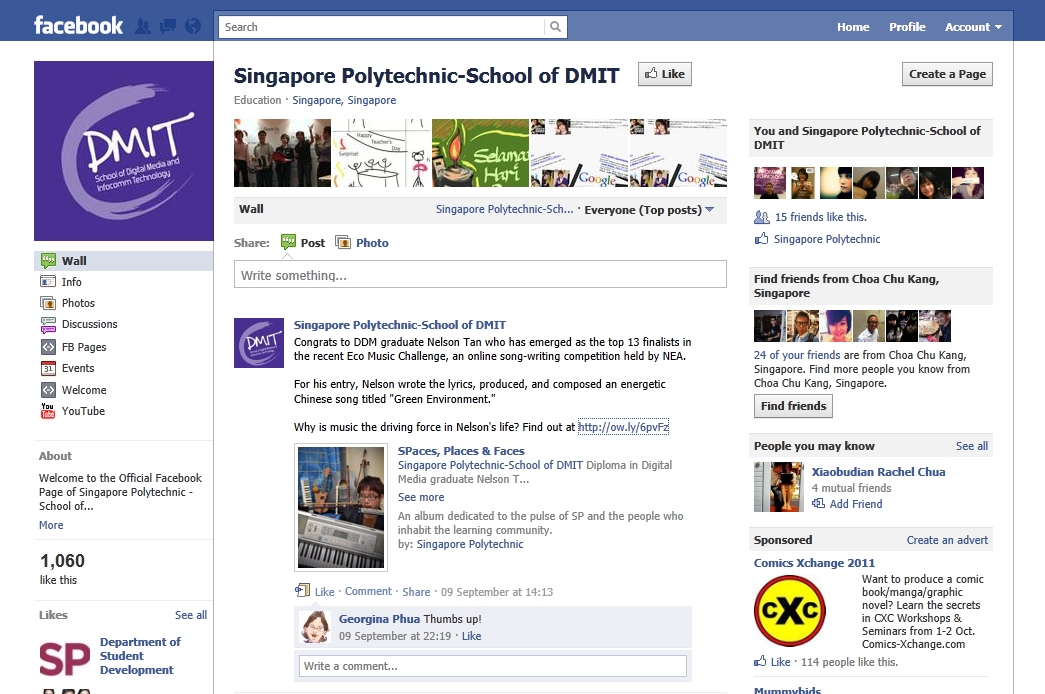The image size is (1045, 694).
Task: Open Xiaobudian Rachel Chua's profile
Action: [878, 471]
